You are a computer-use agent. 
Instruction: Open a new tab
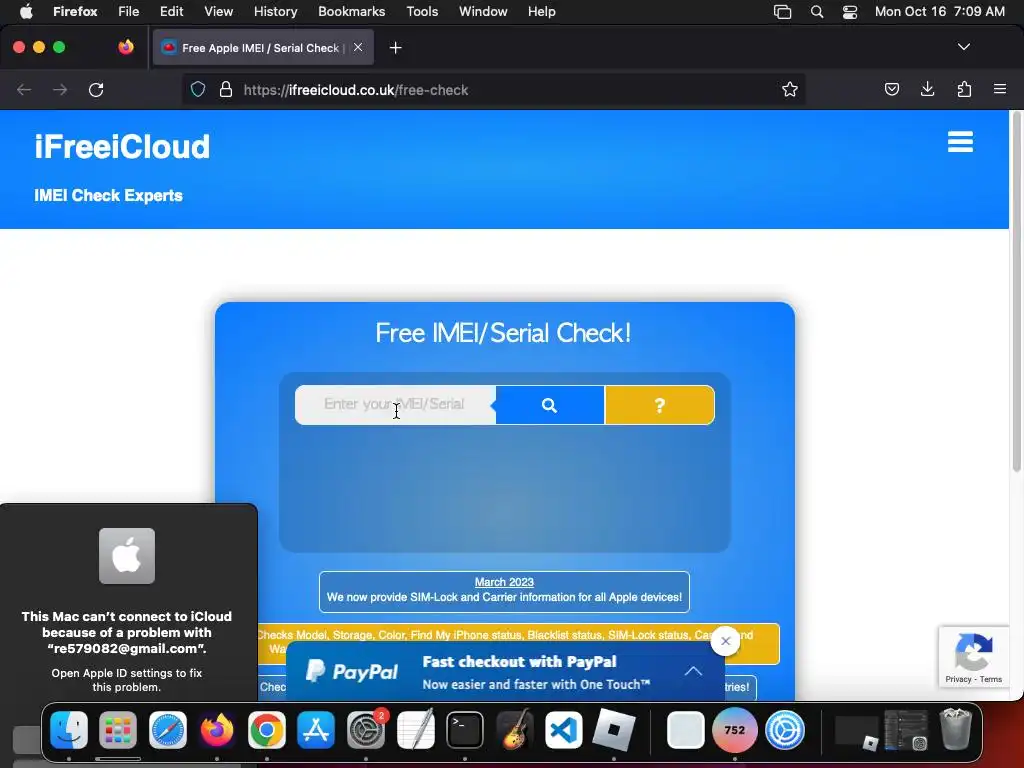point(395,48)
